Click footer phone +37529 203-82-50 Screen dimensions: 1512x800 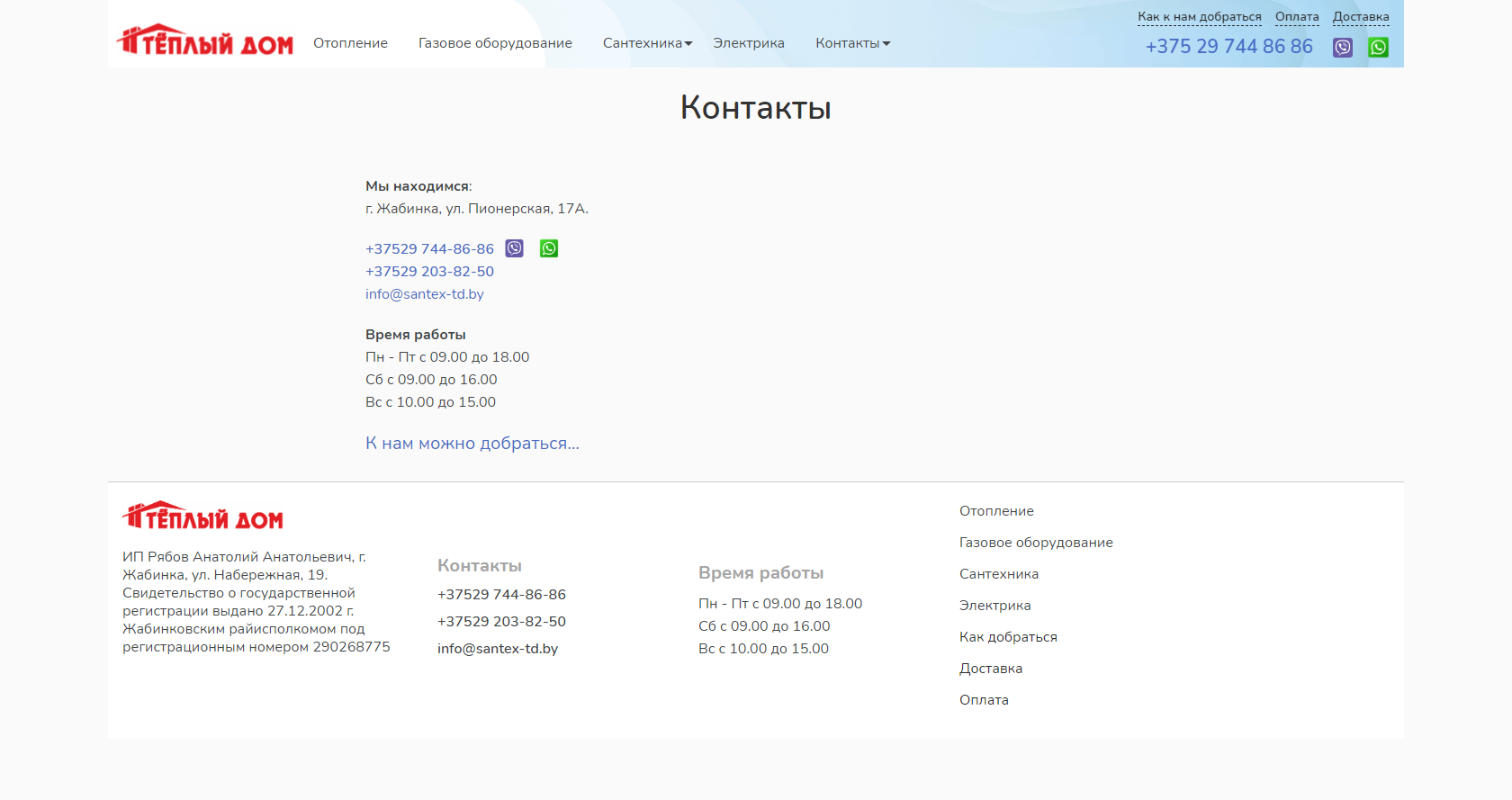[x=501, y=622]
